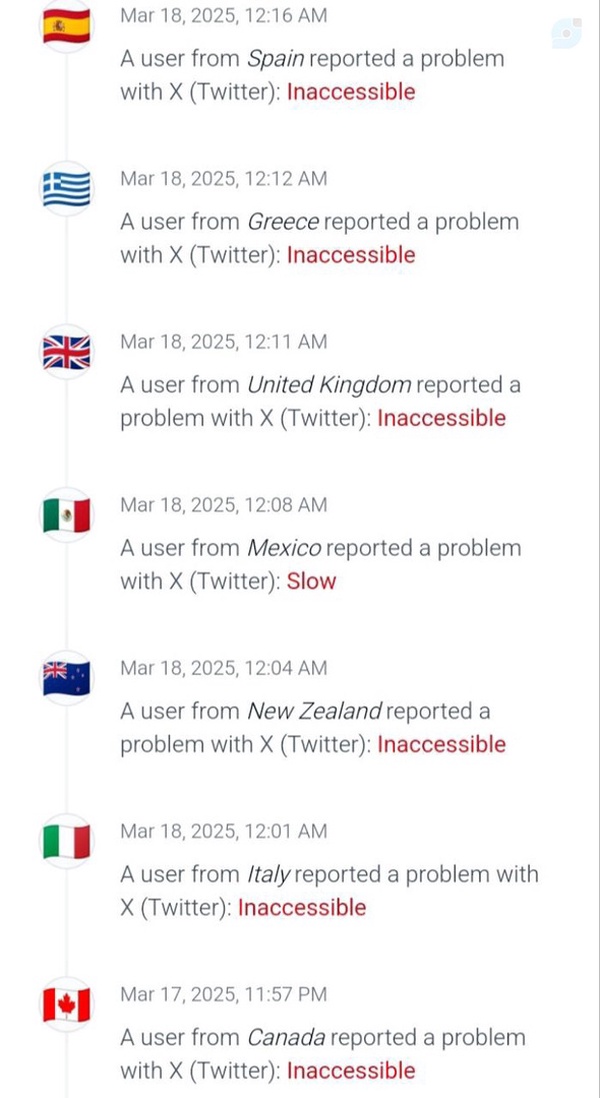Viewport: 600px width, 1098px height.
Task: Select the United Kingdom flag icon
Action: point(67,352)
